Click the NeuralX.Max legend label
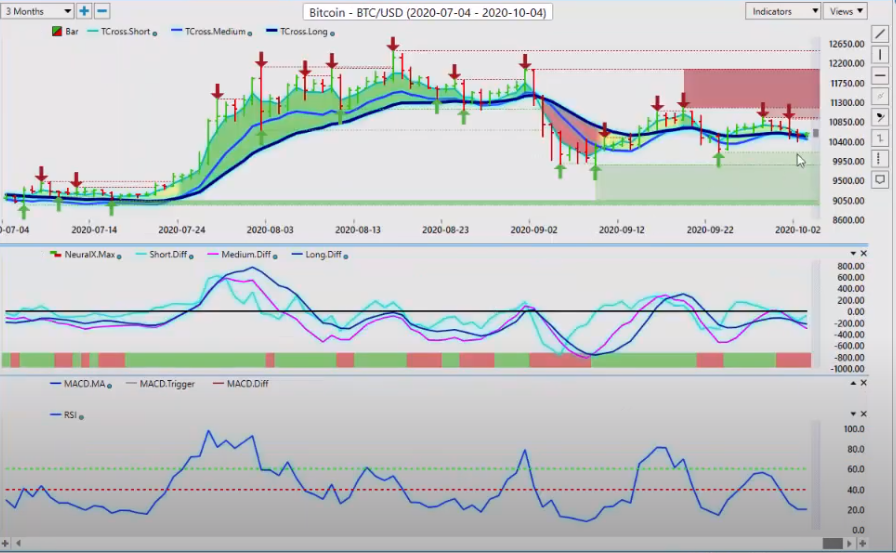This screenshot has height=553, width=896. click(x=90, y=254)
